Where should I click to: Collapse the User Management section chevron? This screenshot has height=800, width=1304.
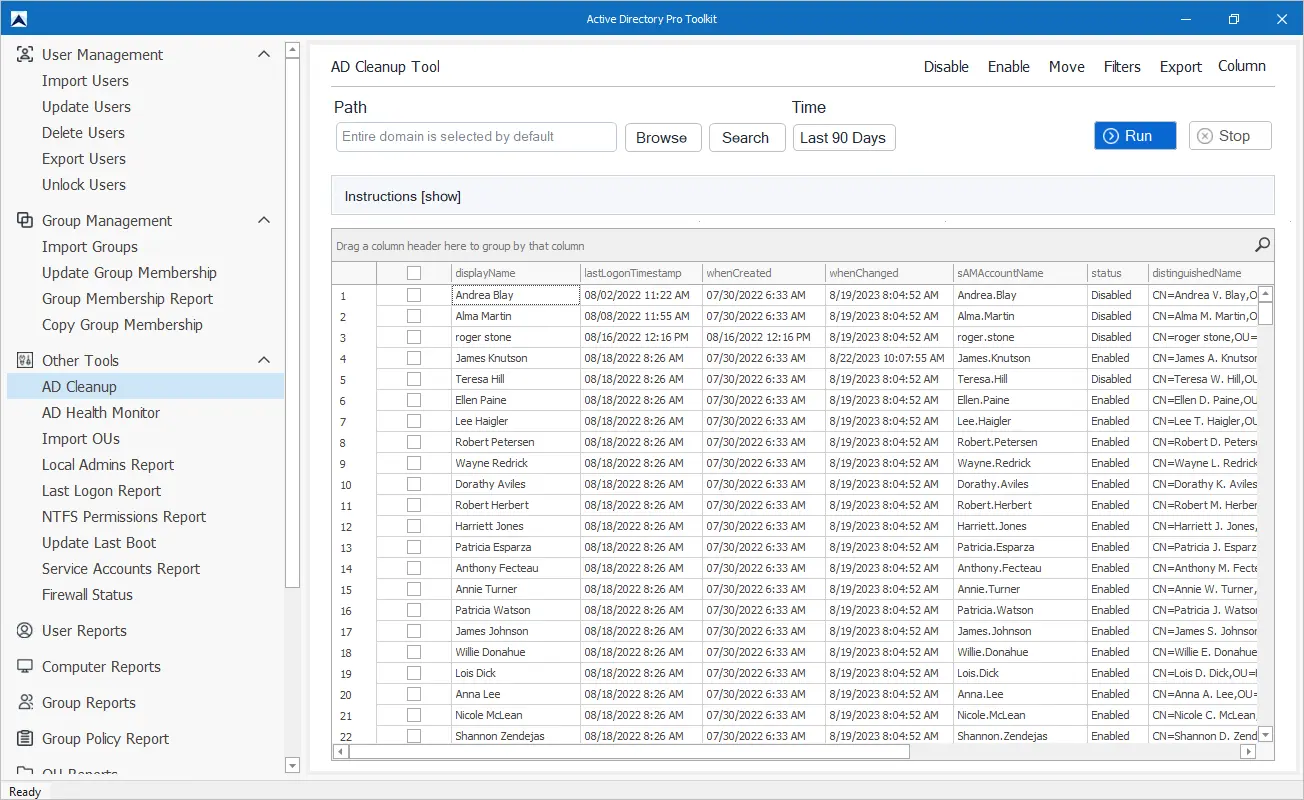coord(264,54)
